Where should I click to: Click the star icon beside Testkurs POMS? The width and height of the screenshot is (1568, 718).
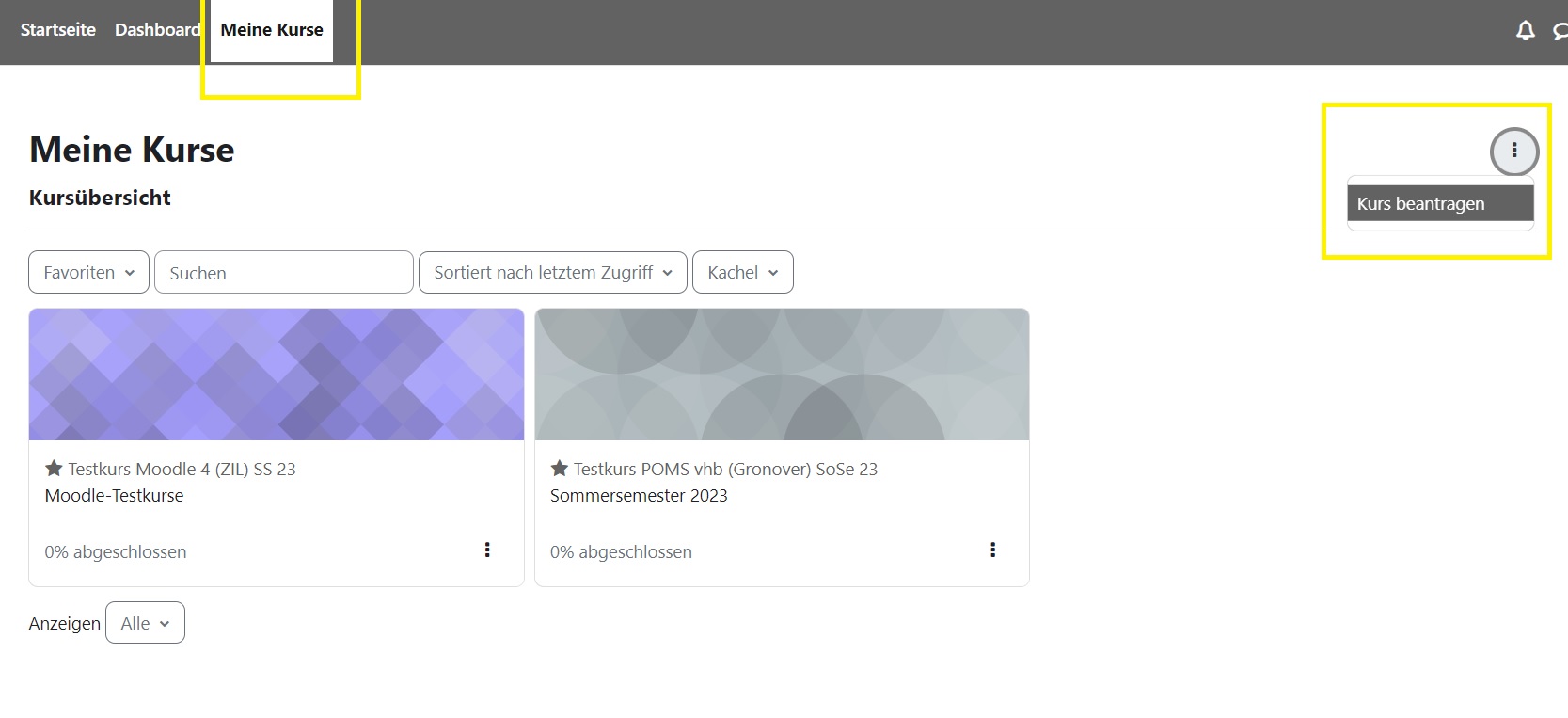tap(560, 469)
